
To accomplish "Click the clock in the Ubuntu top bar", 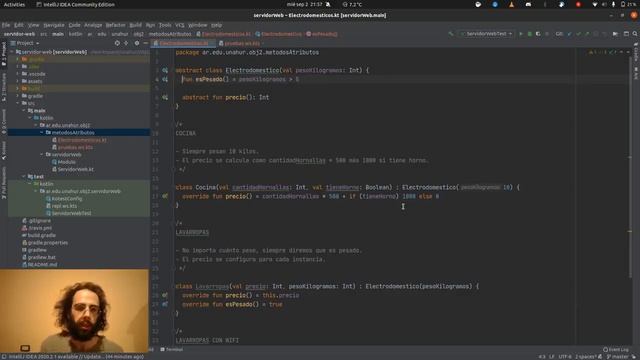I will pos(304,4).
